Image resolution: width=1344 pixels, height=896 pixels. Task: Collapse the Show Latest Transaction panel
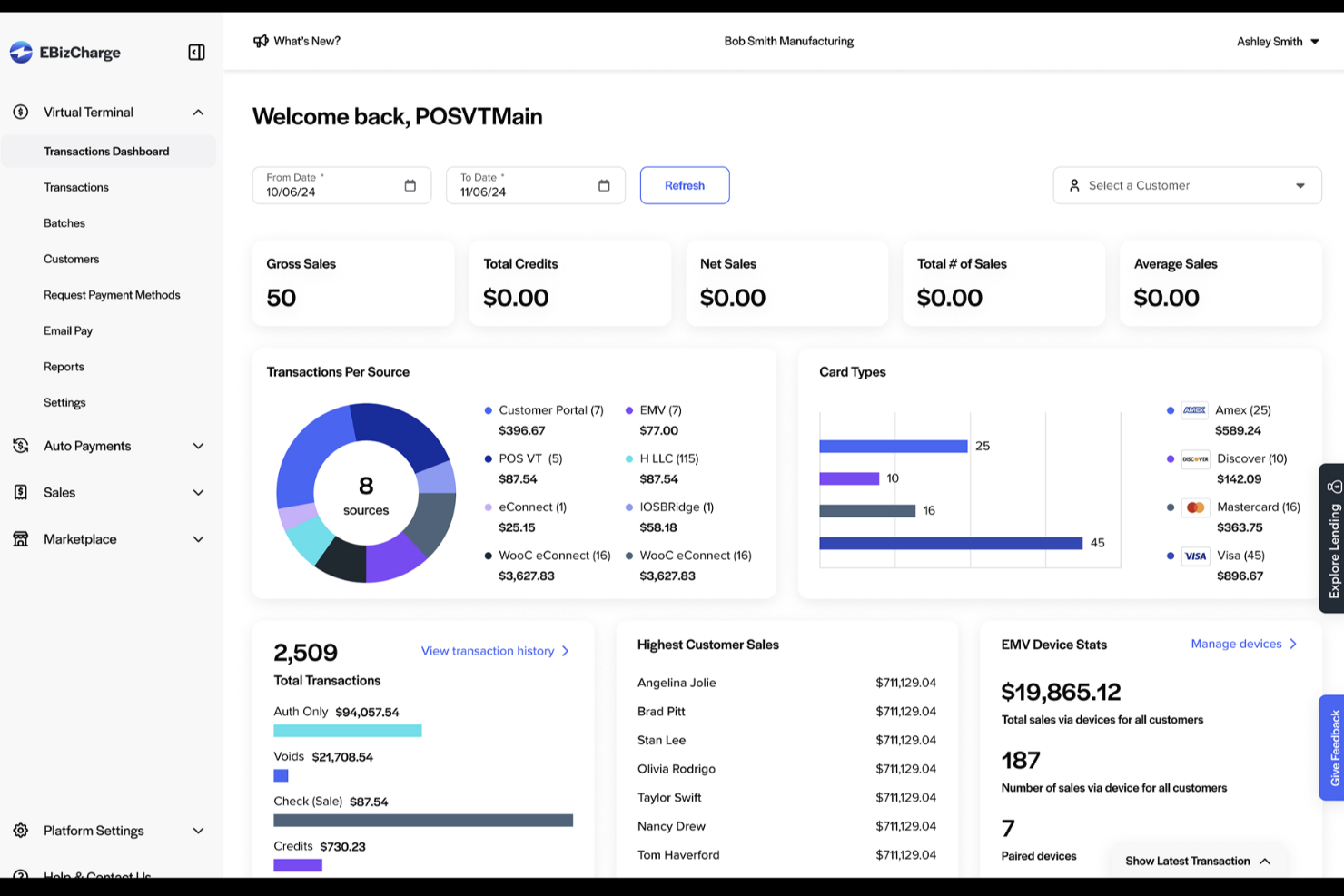point(1264,861)
